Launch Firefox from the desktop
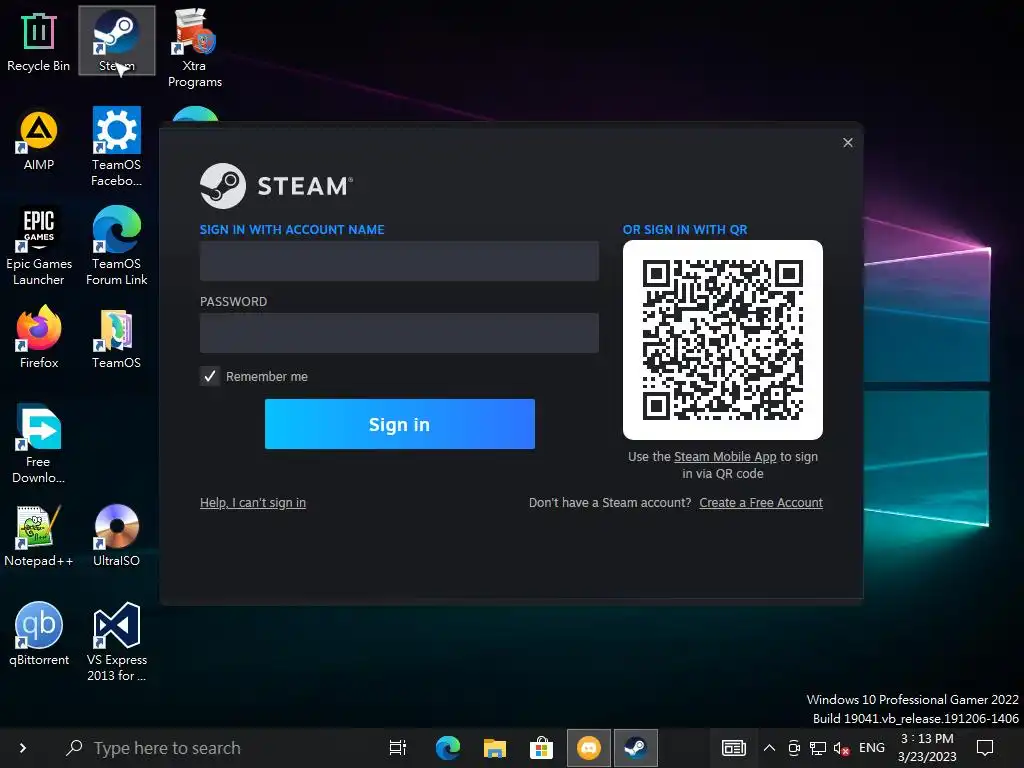1024x768 pixels. pyautogui.click(x=39, y=337)
